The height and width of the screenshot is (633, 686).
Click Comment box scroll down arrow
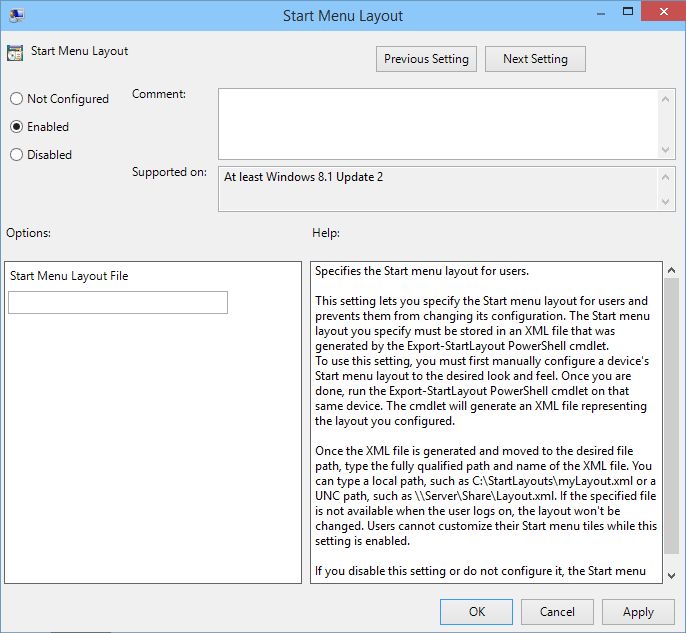[667, 149]
